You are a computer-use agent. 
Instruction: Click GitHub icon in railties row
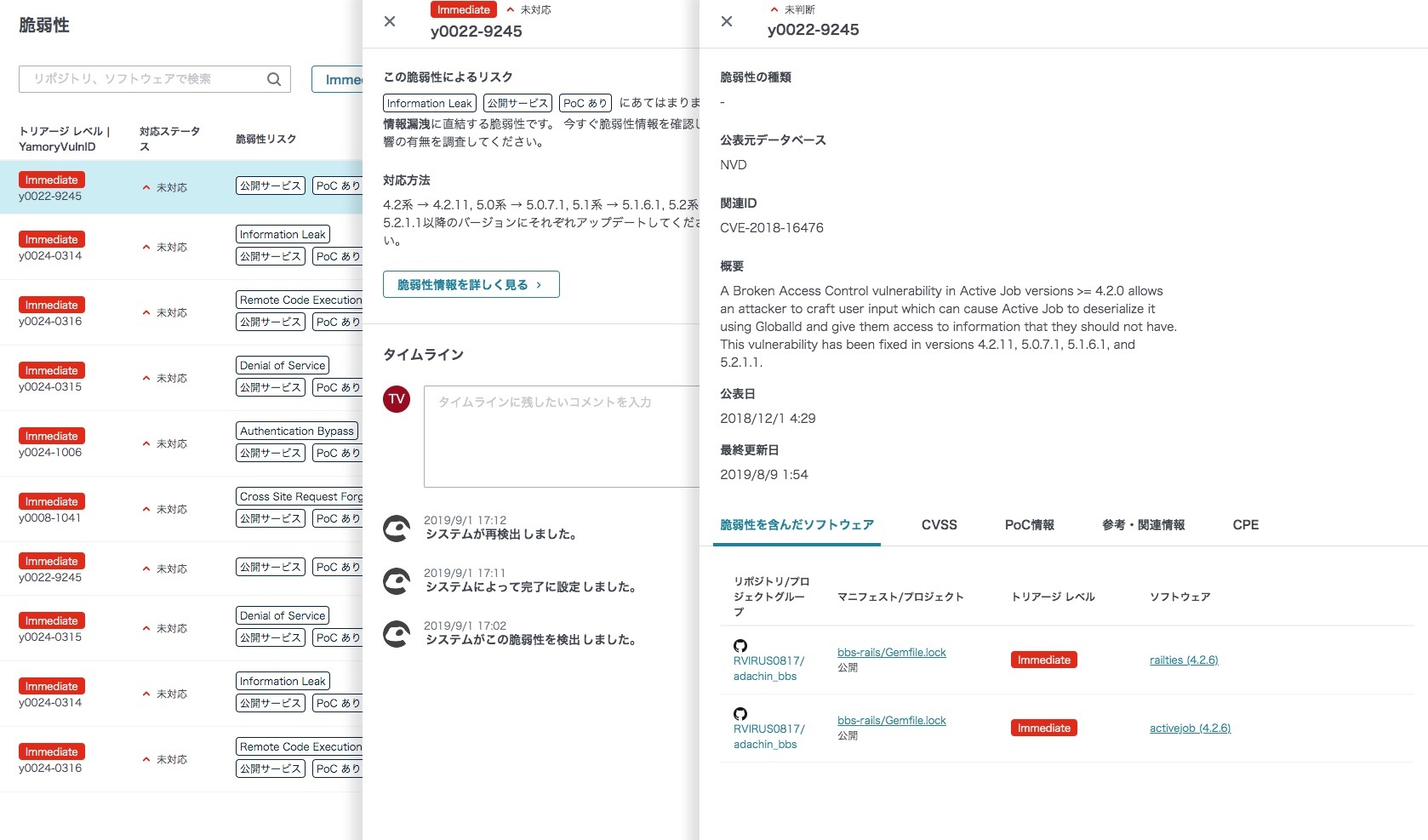click(740, 646)
